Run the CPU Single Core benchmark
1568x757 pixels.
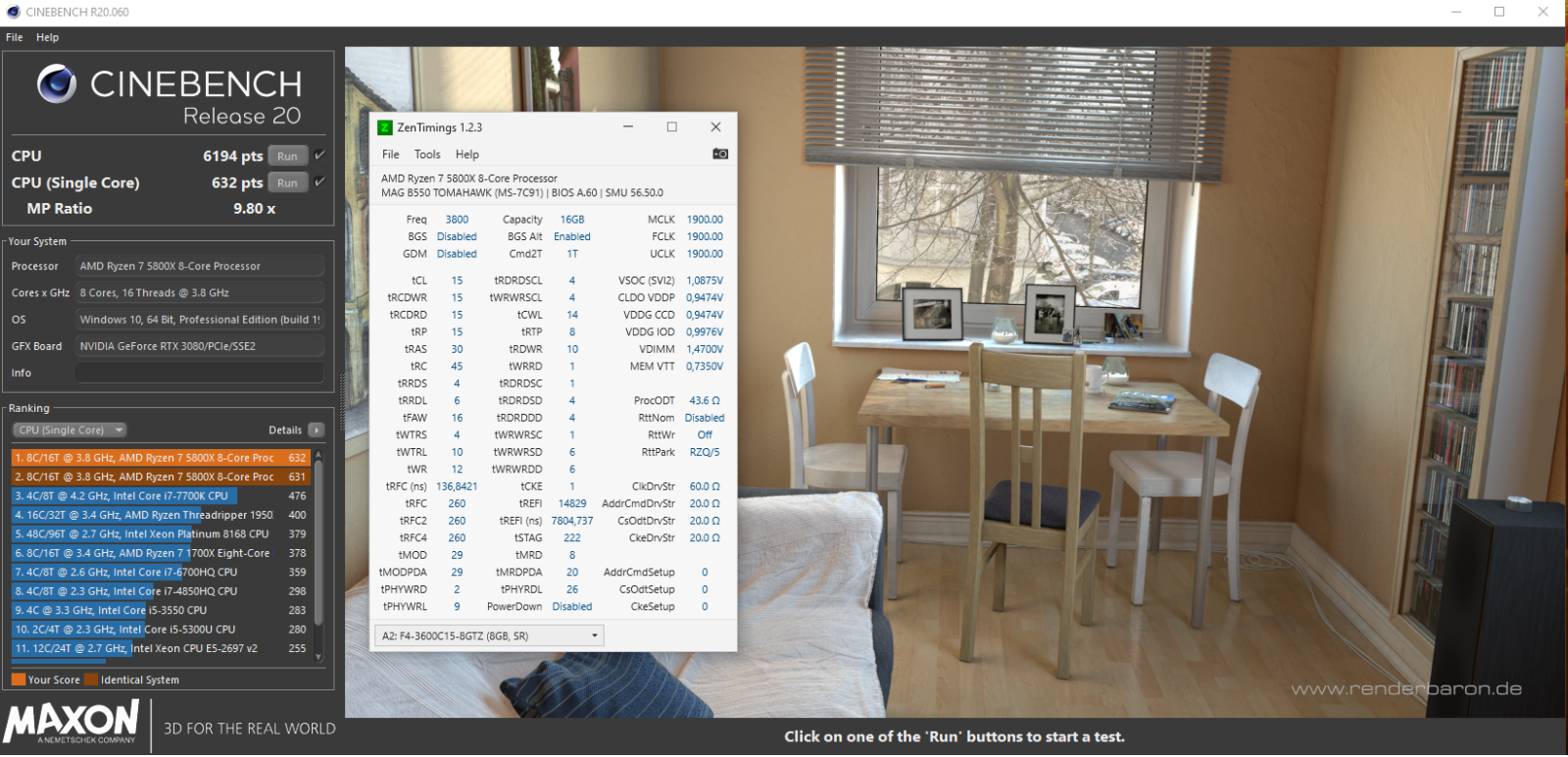287,182
